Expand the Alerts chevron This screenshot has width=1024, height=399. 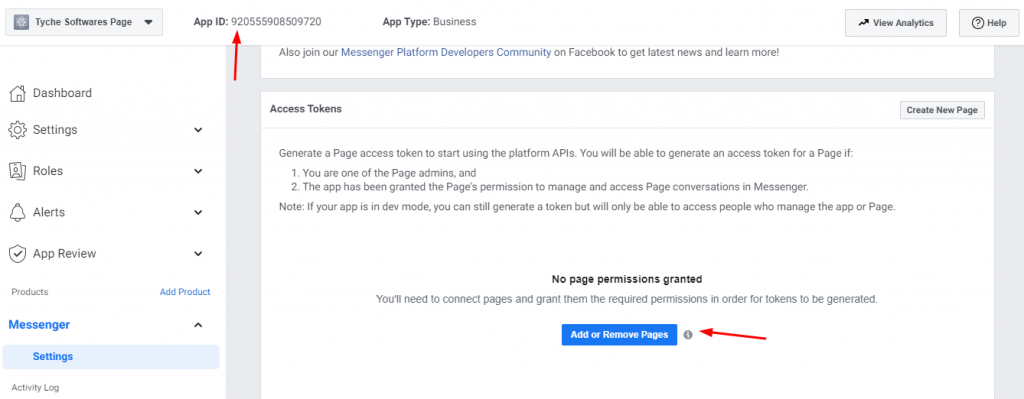[199, 212]
